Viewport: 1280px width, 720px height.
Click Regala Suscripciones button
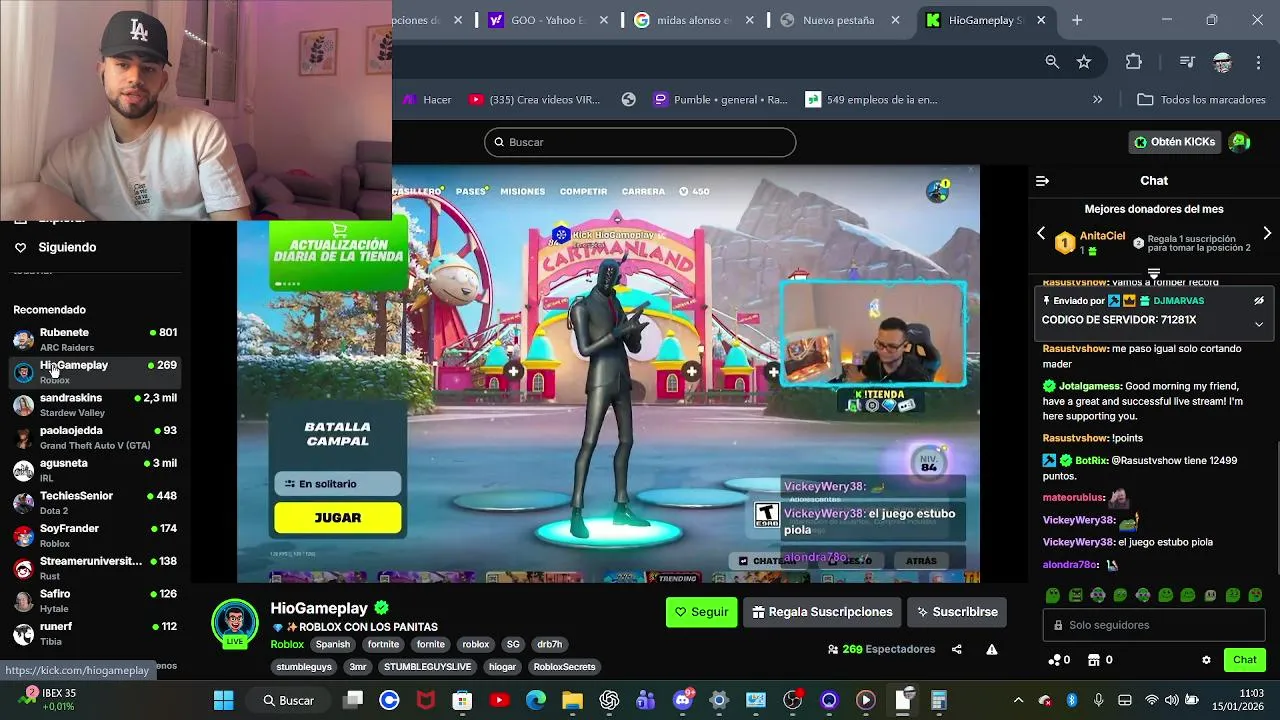(822, 612)
